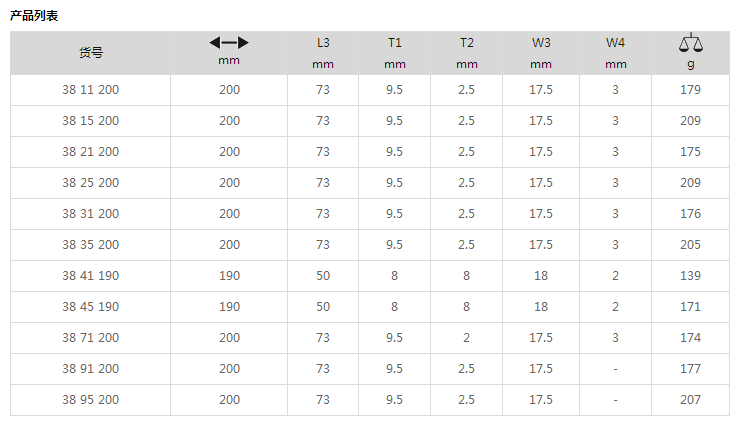Choose article 38 91 200
The height and width of the screenshot is (436, 740).
[91, 369]
